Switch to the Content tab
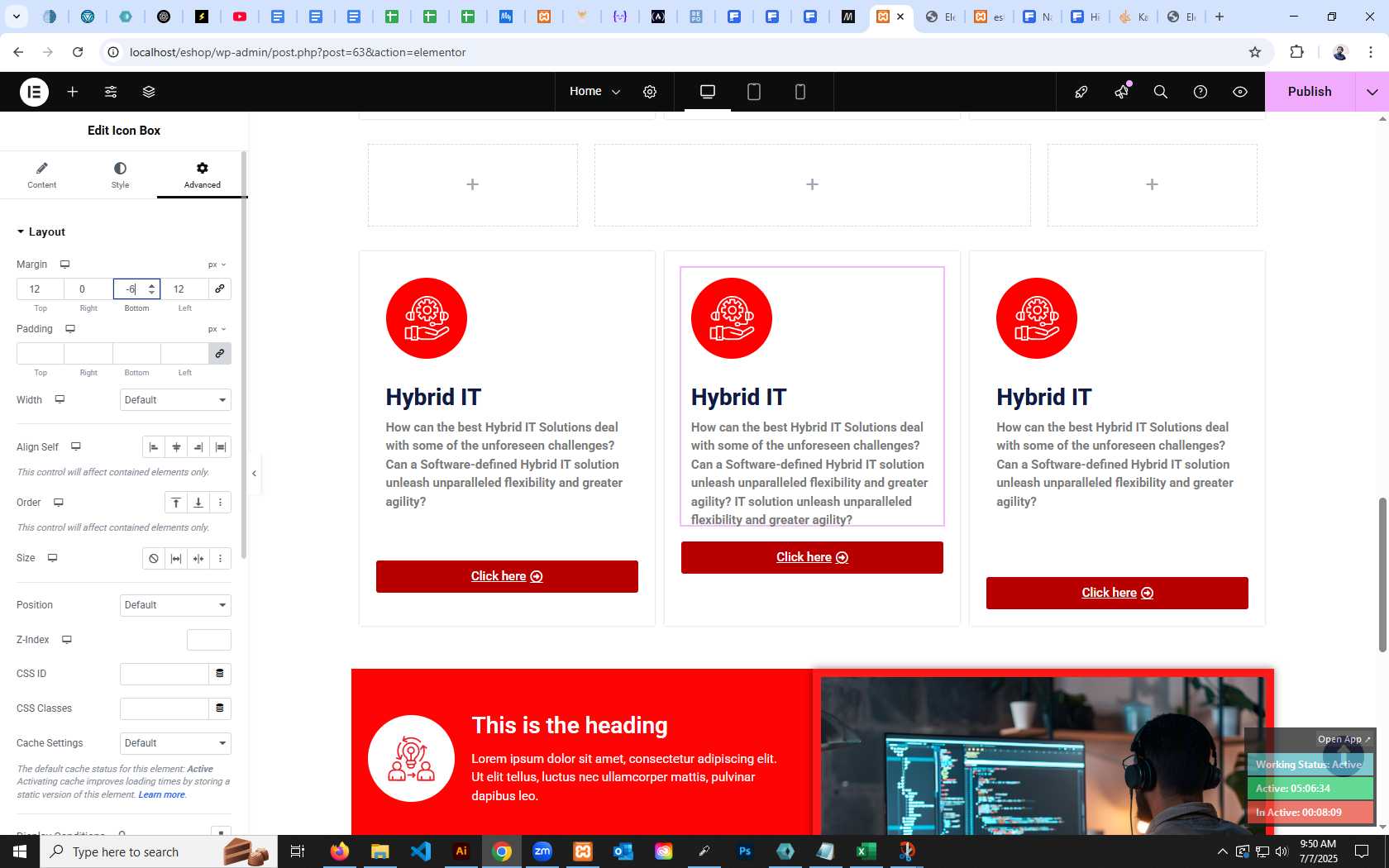 click(41, 175)
